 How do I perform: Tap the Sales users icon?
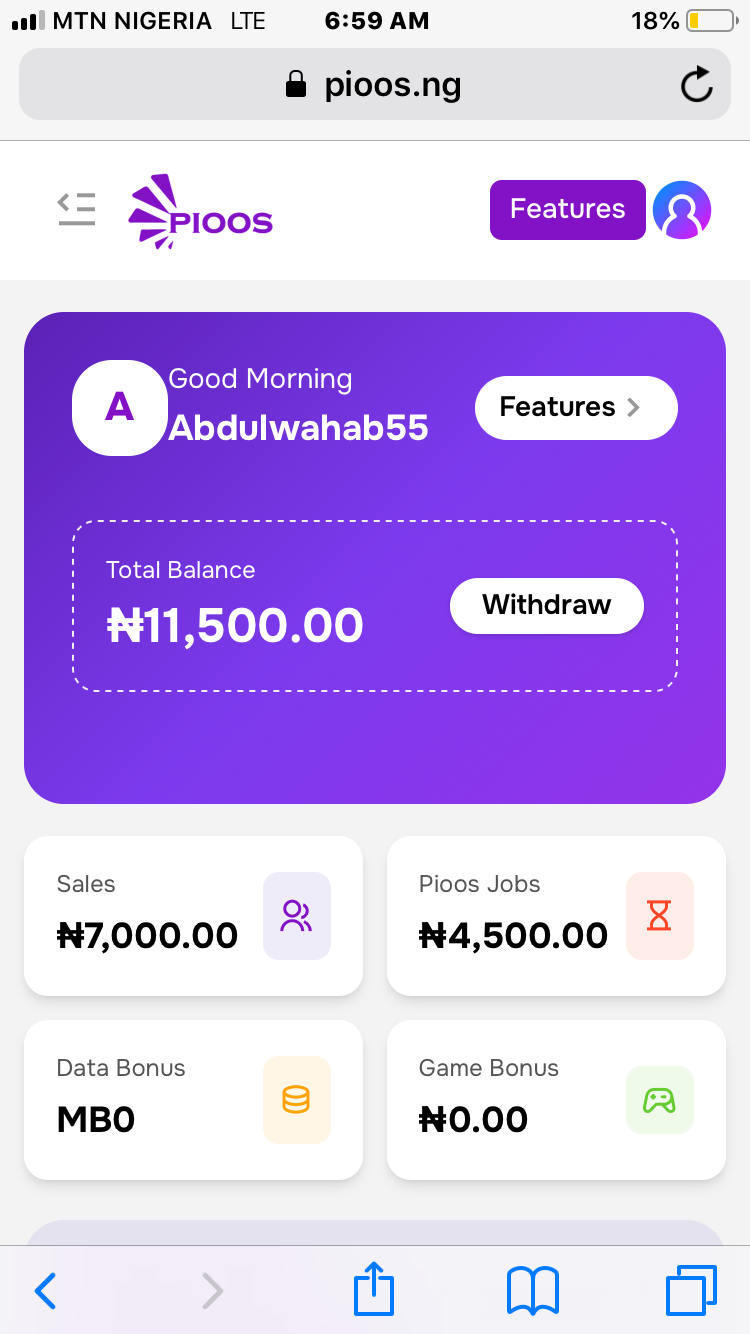(x=296, y=916)
